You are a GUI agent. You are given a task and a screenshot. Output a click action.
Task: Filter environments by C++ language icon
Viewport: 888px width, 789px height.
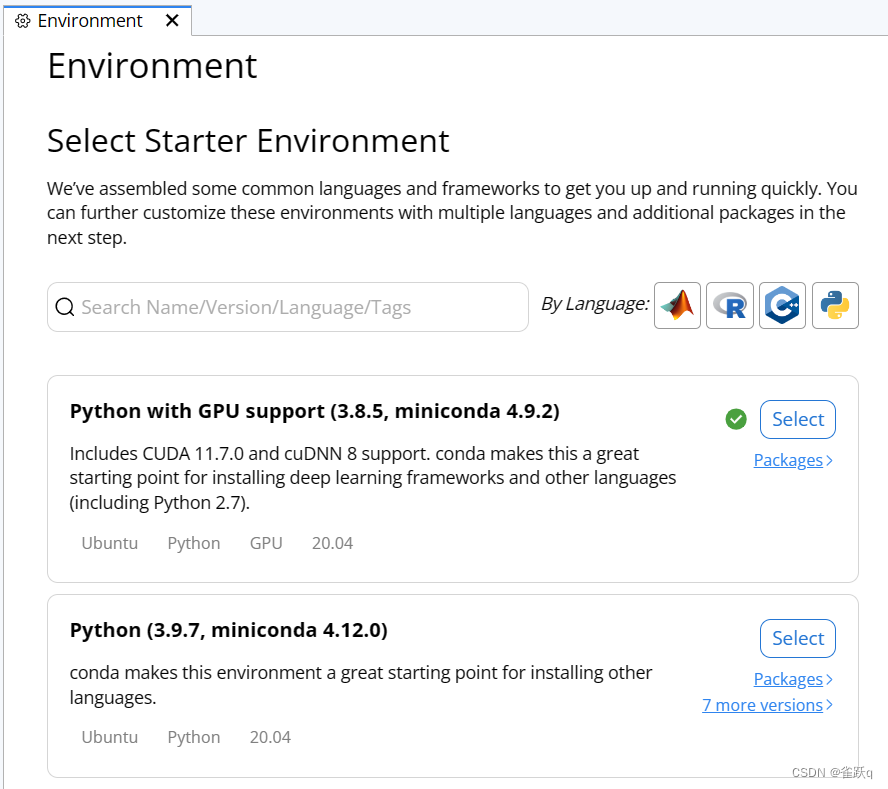[782, 305]
